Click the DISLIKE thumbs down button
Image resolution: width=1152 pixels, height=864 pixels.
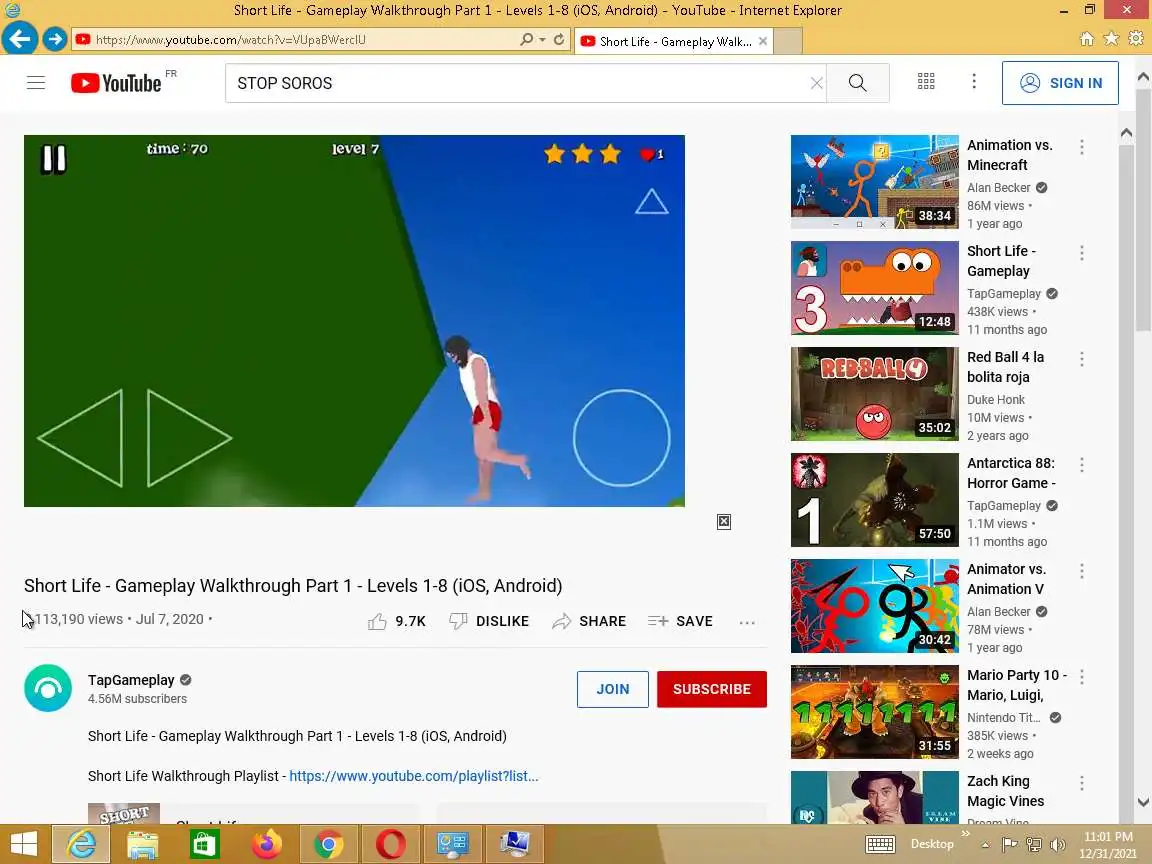pos(489,622)
